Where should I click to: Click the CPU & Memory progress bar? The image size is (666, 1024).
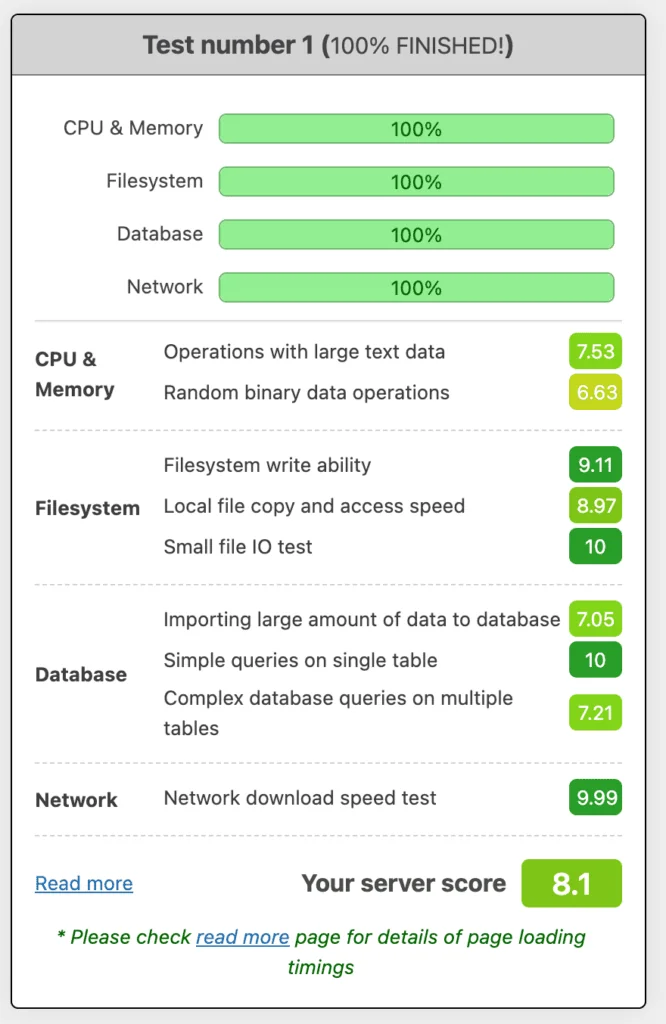(x=416, y=128)
